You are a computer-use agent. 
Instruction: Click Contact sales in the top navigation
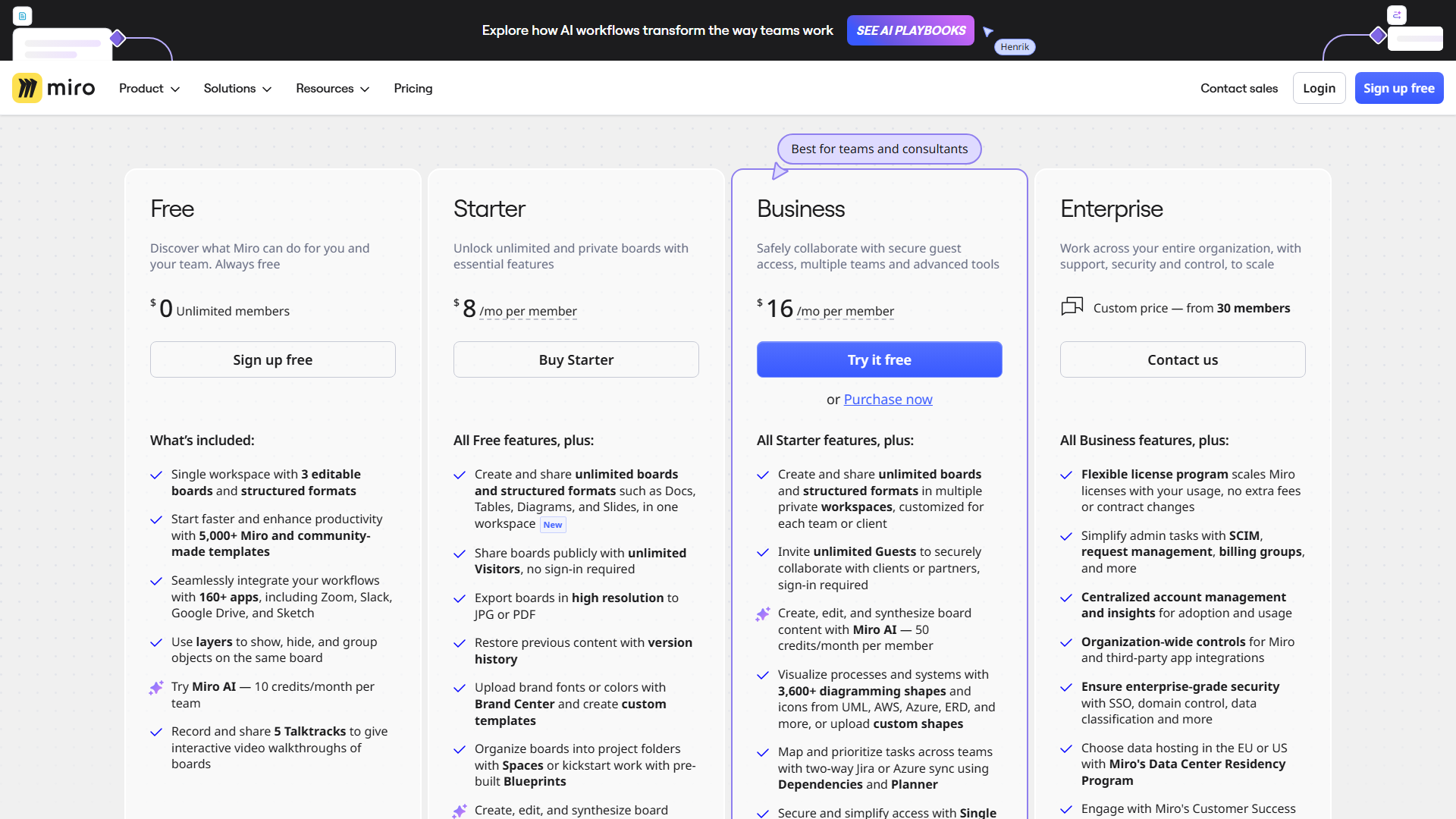tap(1239, 88)
